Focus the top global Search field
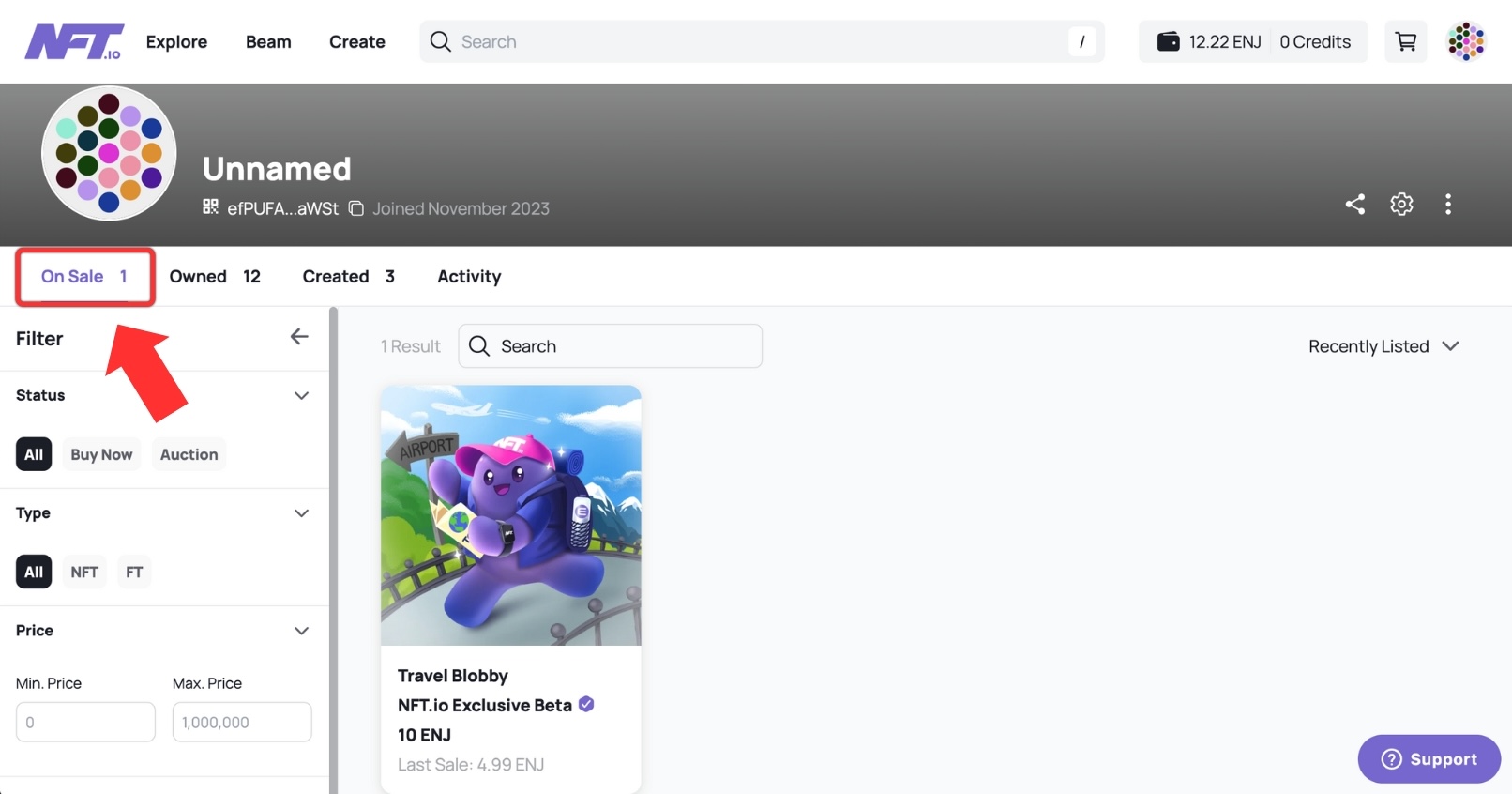The width and height of the screenshot is (1512, 794). [x=762, y=41]
